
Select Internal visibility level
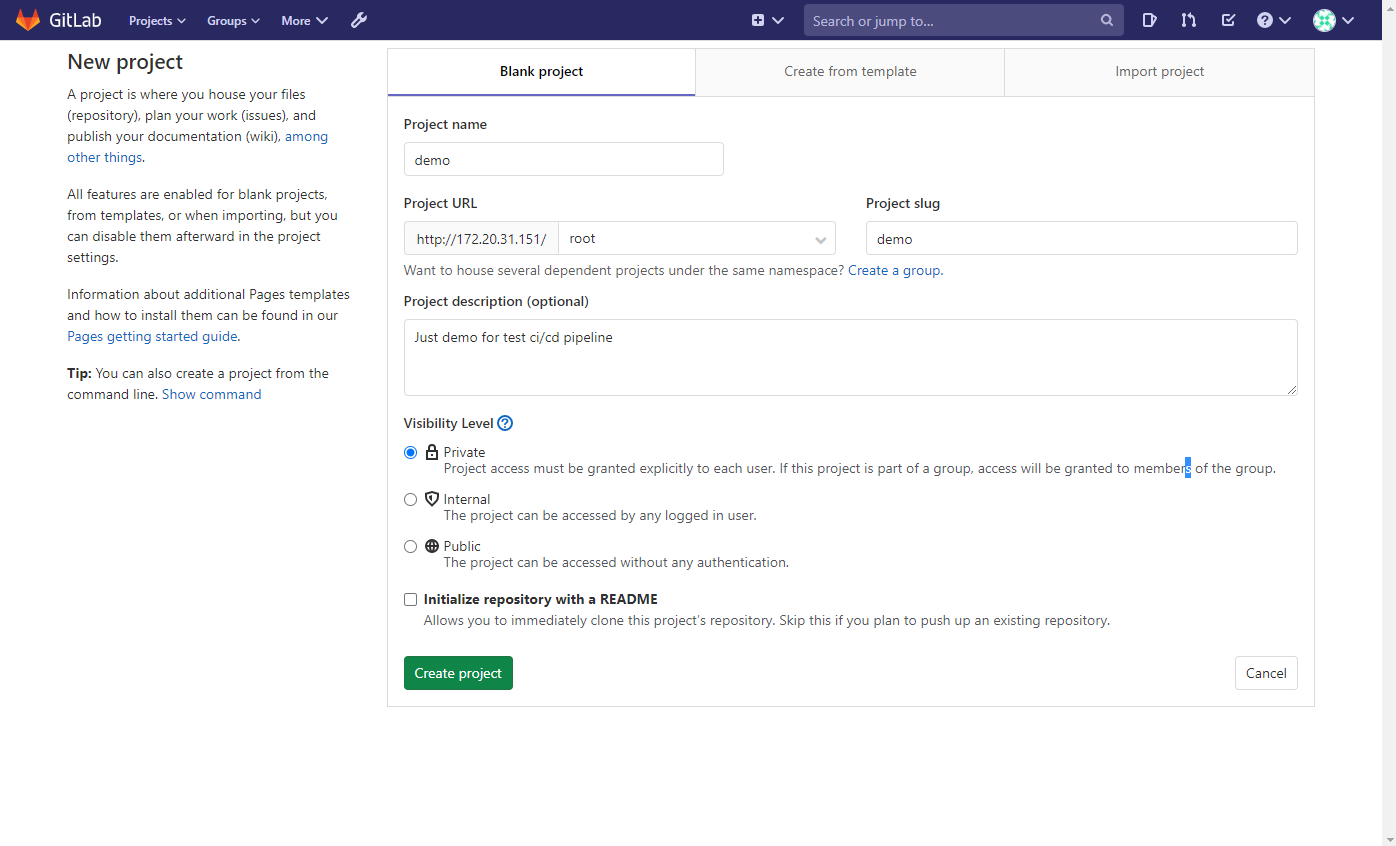pyautogui.click(x=410, y=499)
